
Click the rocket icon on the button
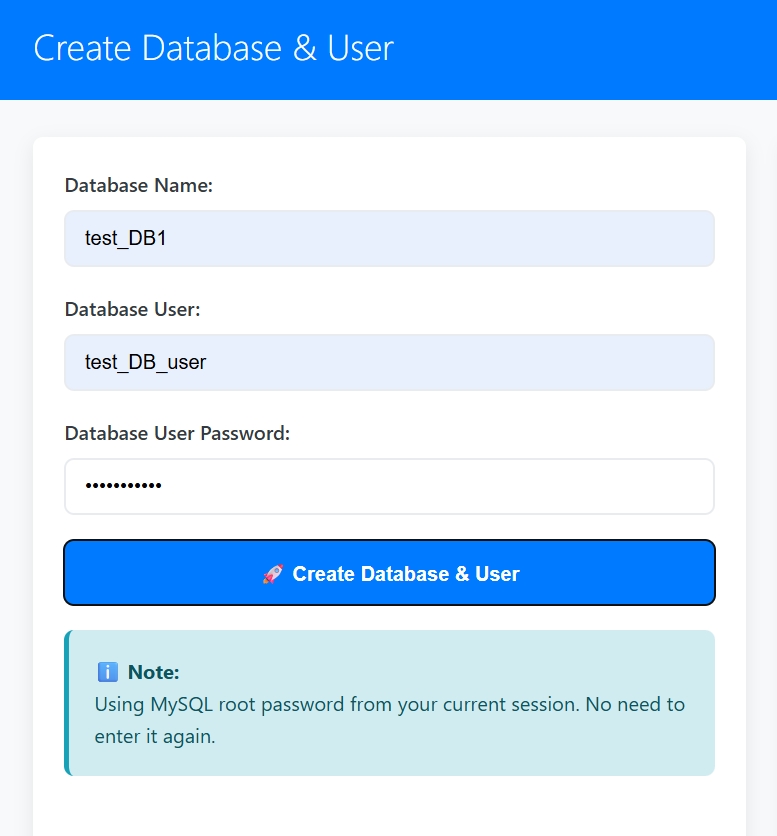[x=273, y=574]
